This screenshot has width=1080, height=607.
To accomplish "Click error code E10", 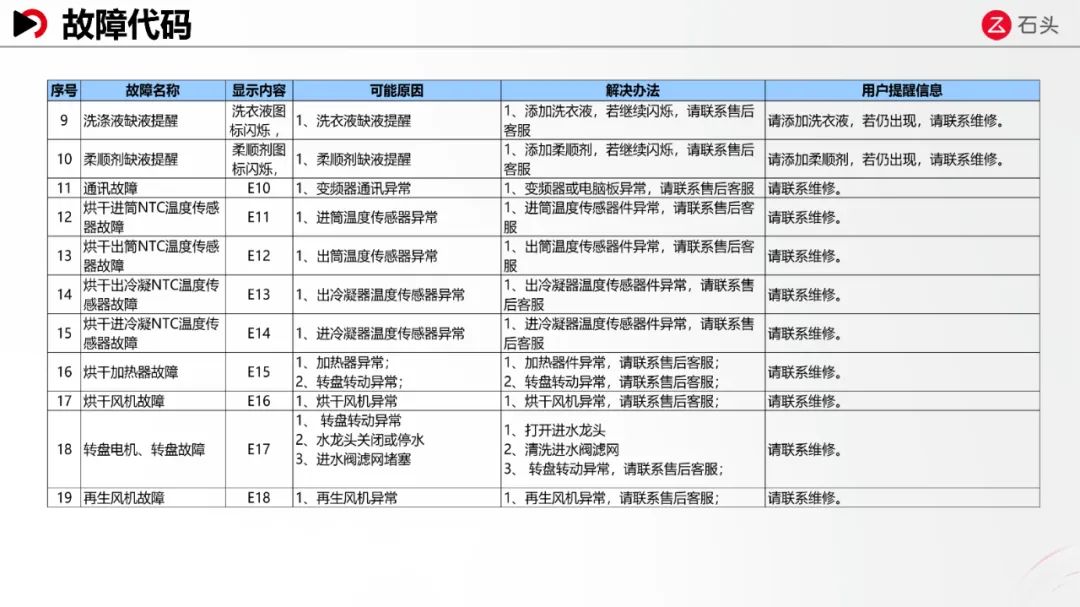I will coord(259,188).
